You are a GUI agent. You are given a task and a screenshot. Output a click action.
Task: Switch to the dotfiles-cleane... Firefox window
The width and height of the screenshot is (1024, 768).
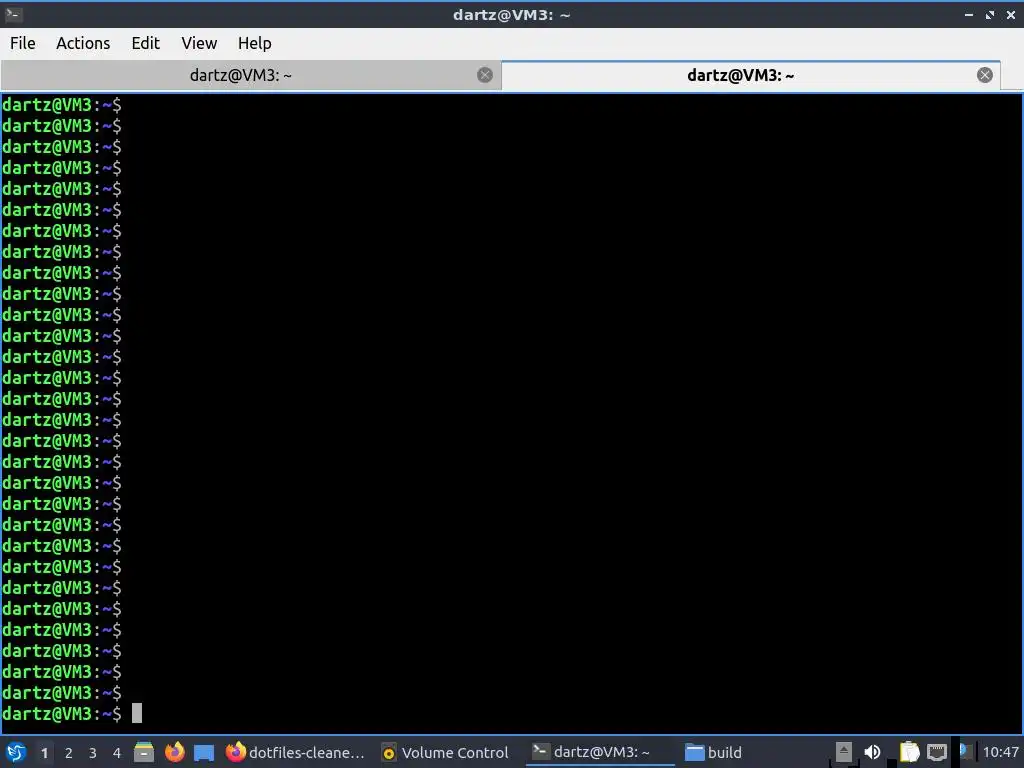click(x=295, y=752)
